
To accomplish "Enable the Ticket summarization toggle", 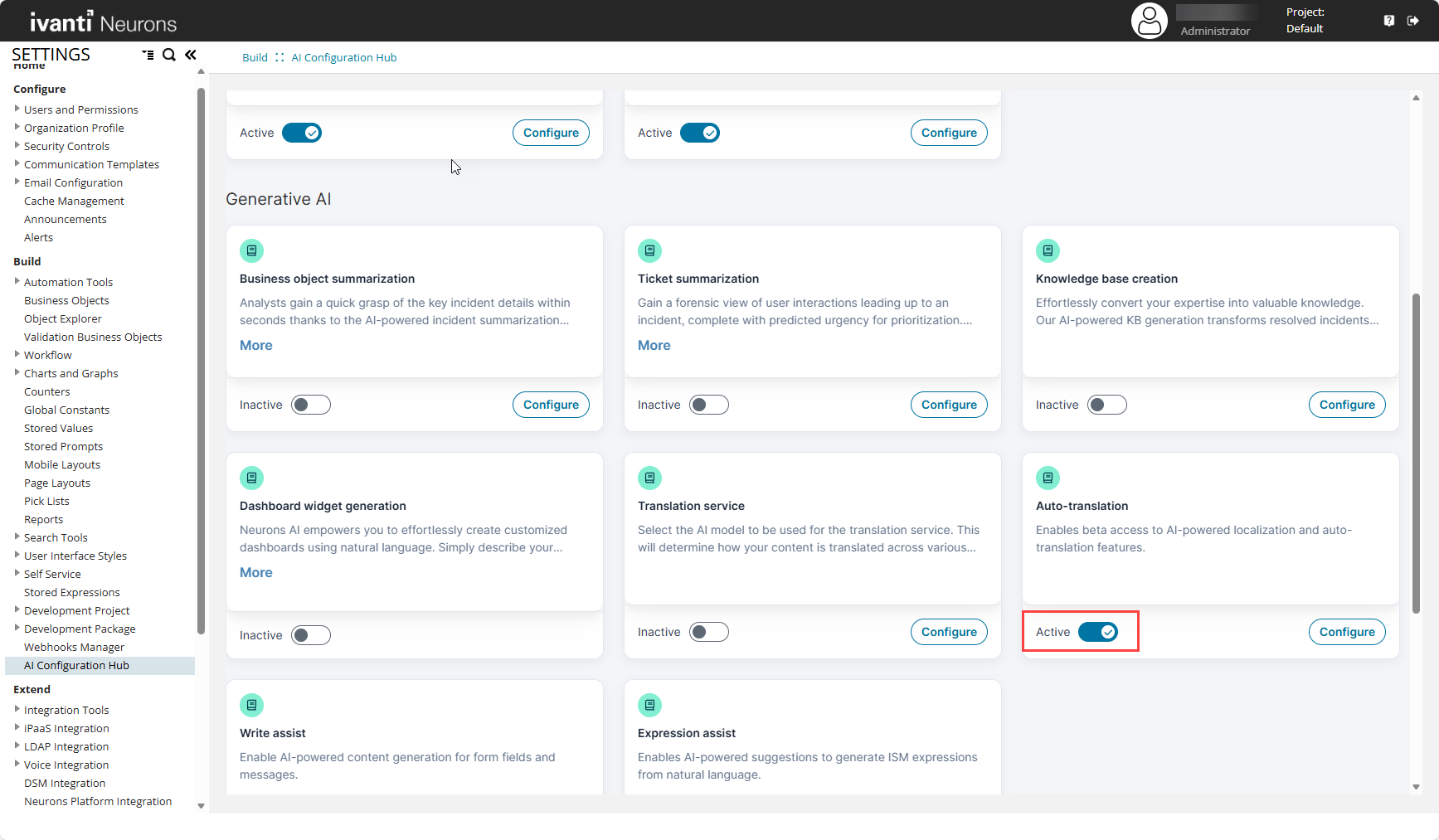I will click(x=709, y=405).
